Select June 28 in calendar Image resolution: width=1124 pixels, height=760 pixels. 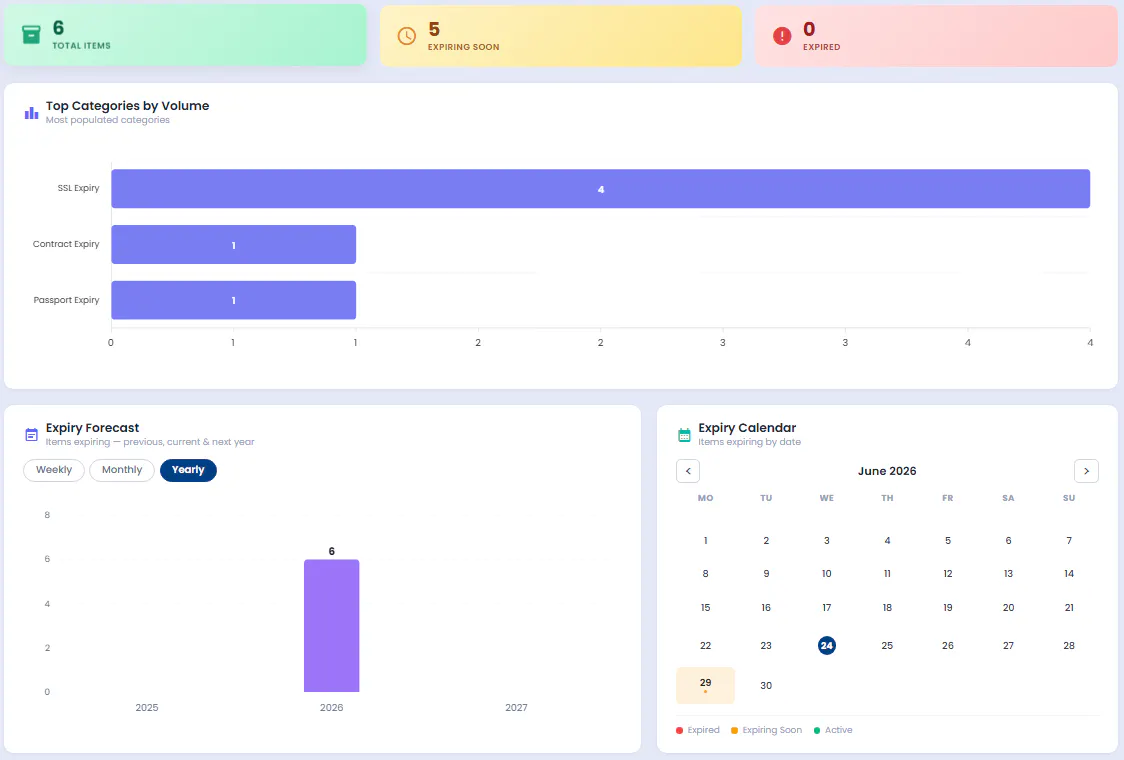coord(1069,645)
